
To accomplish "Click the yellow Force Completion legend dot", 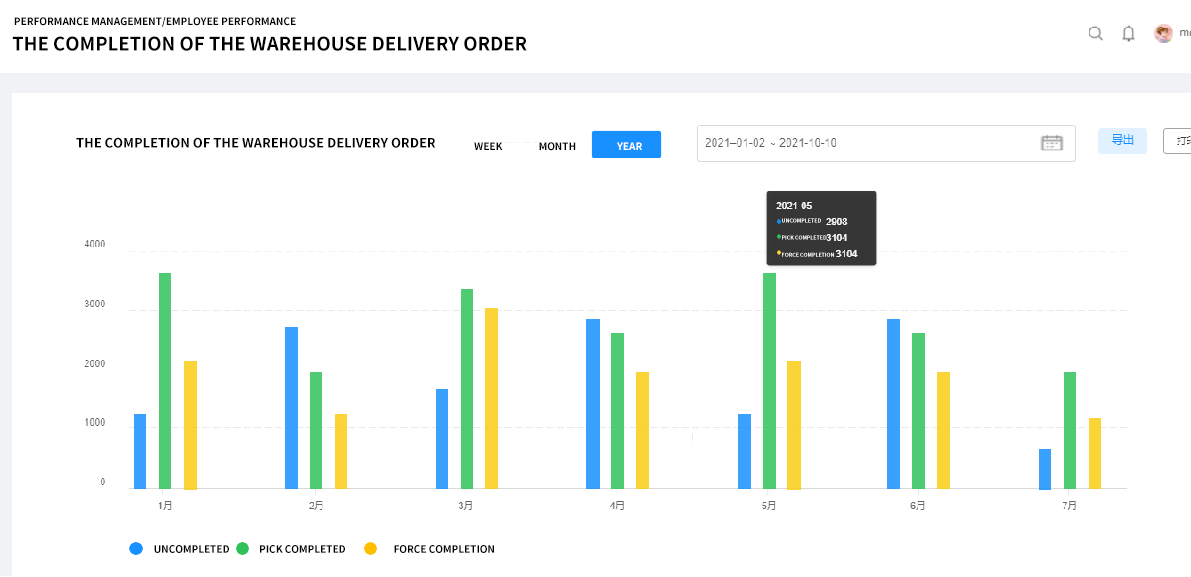I will [x=371, y=549].
